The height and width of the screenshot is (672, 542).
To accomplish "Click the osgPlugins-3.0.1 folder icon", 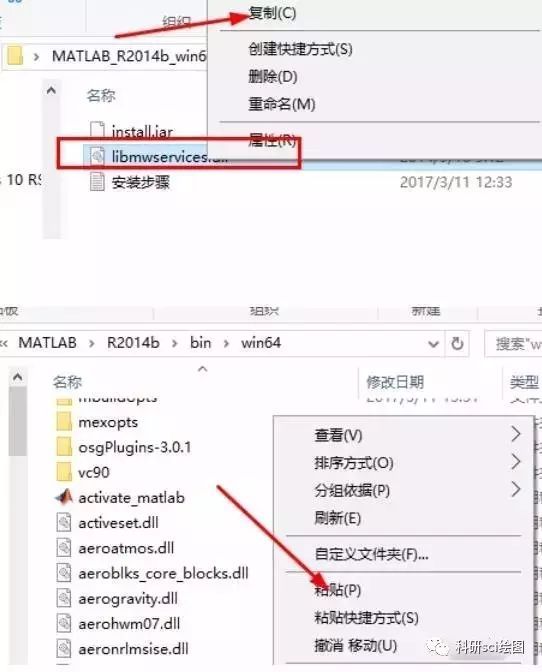I will (64, 447).
